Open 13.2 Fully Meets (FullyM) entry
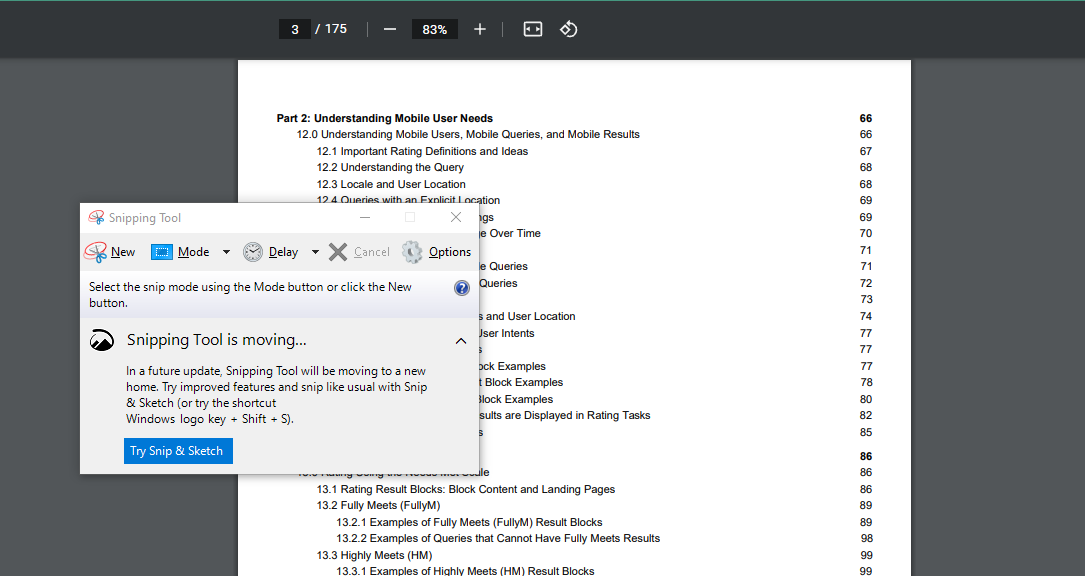Viewport: 1085px width, 576px height. 379,505
